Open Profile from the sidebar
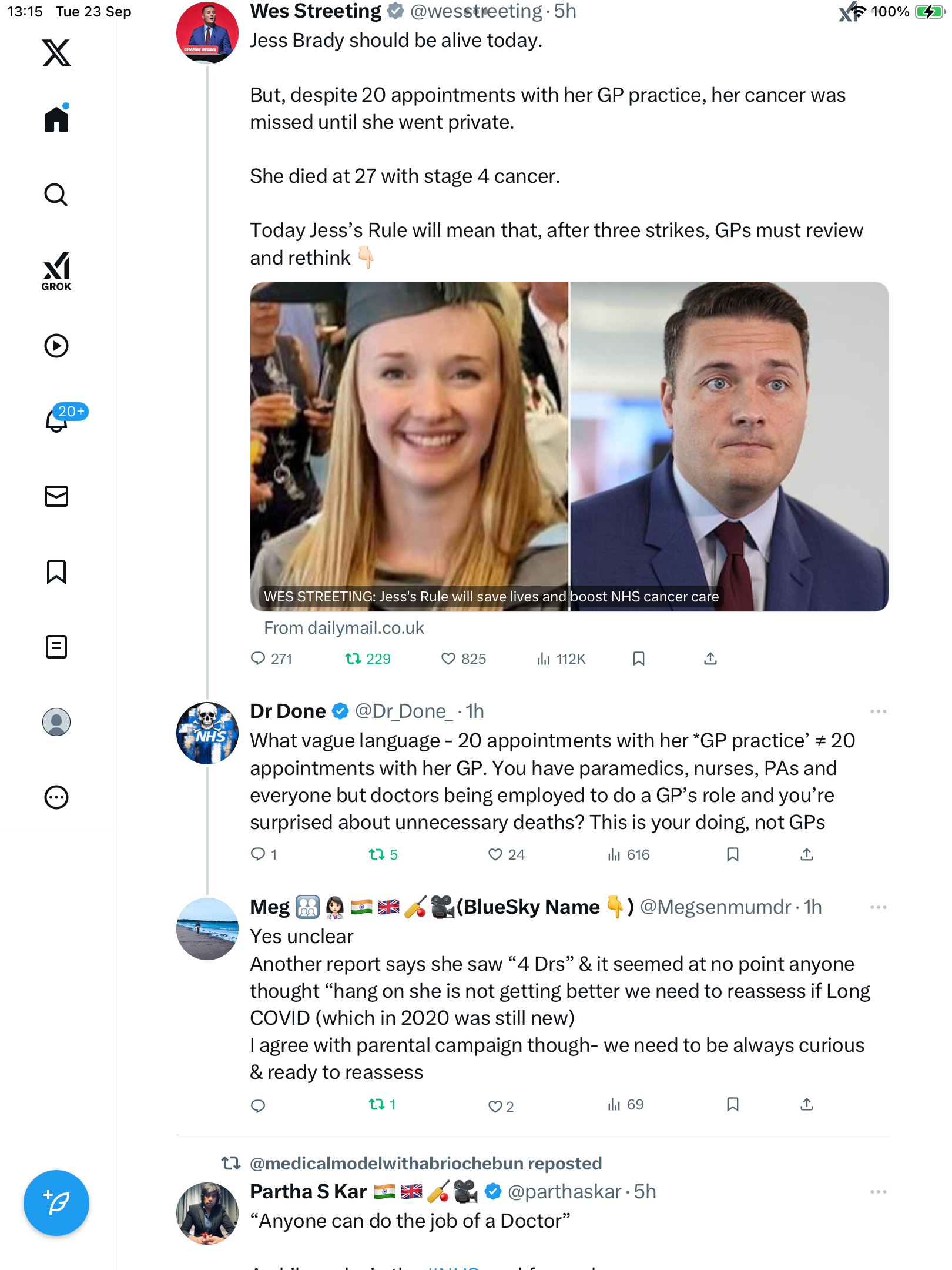The image size is (952, 1270). [56, 722]
